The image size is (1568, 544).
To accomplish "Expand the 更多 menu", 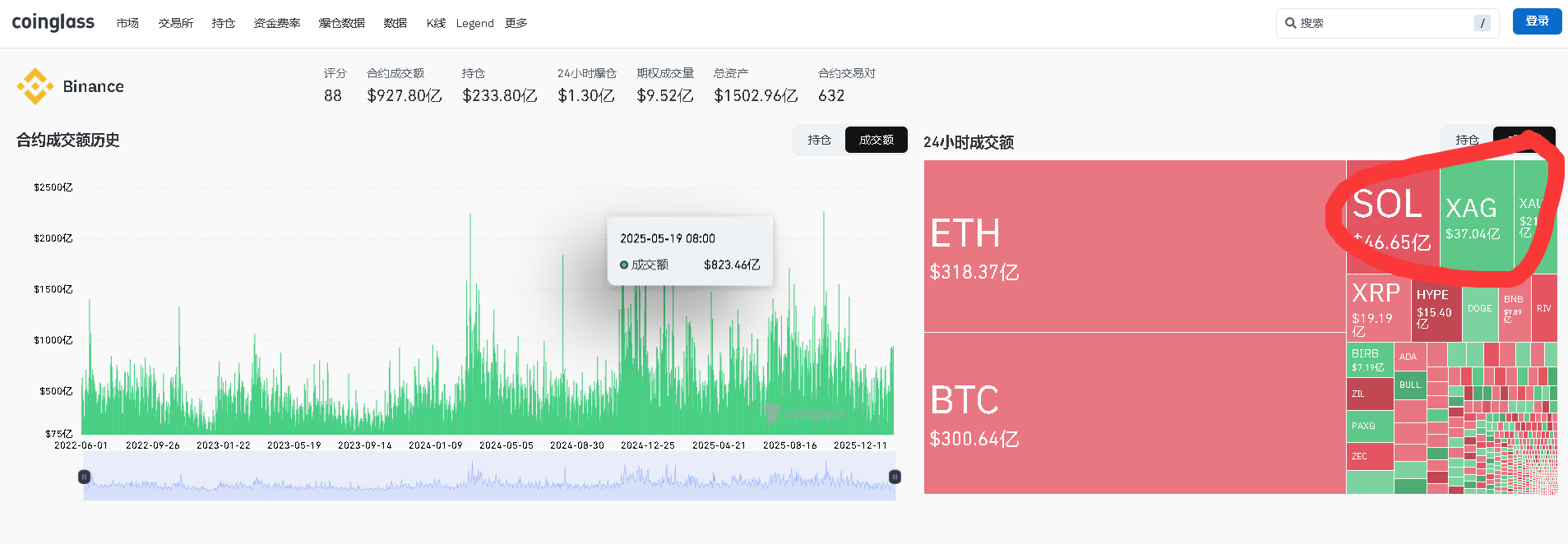I will pyautogui.click(x=516, y=23).
